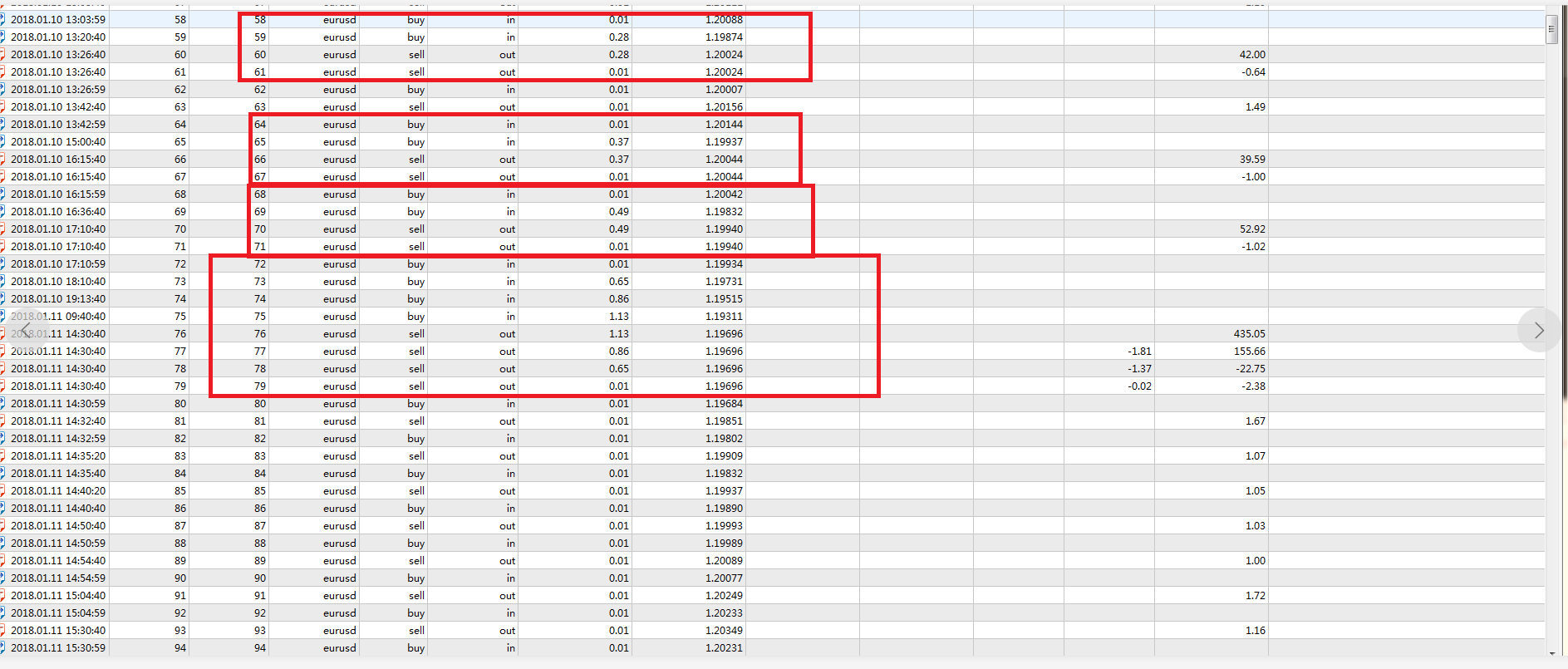The image size is (1568, 669).
Task: Click the profit value -1.02
Action: coord(1253,246)
